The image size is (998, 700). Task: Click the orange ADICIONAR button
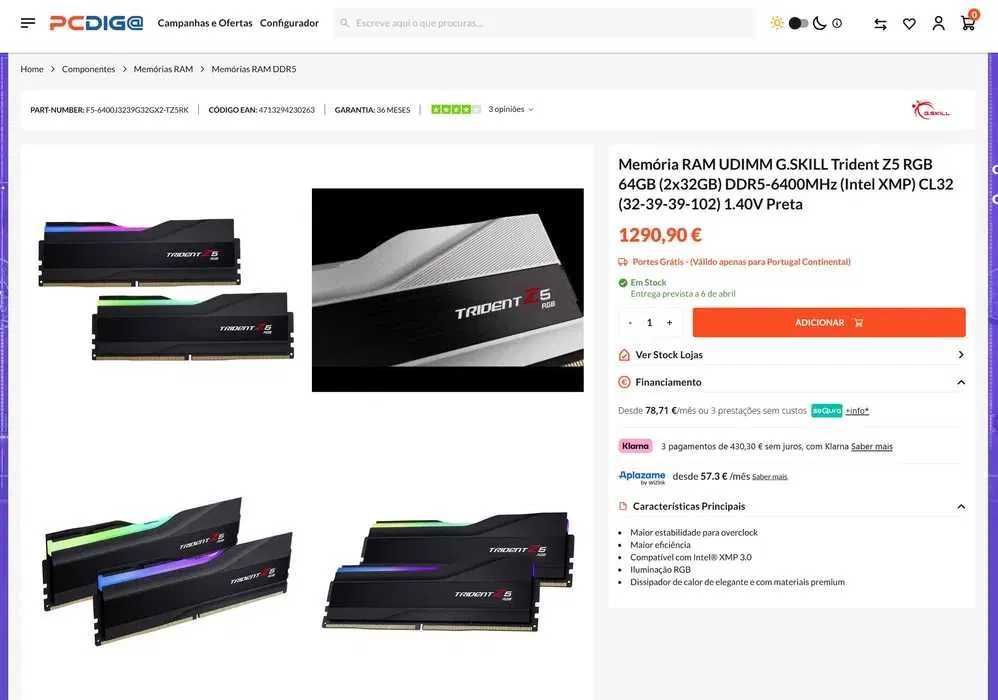click(x=829, y=323)
